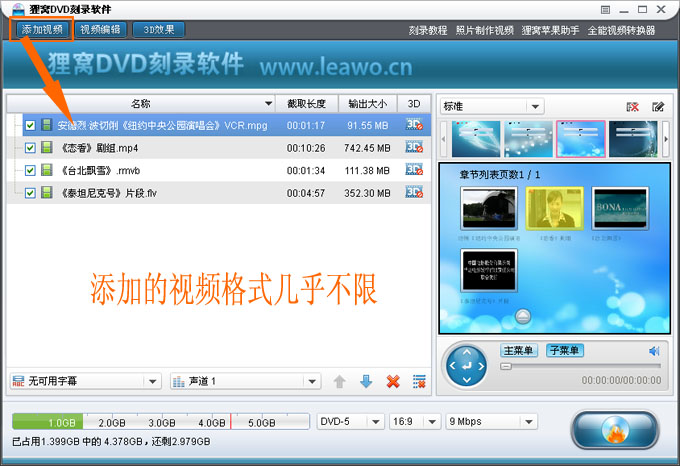Select the third highlighted menu template
Image resolution: width=680 pixels, height=466 pixels.
click(x=581, y=139)
